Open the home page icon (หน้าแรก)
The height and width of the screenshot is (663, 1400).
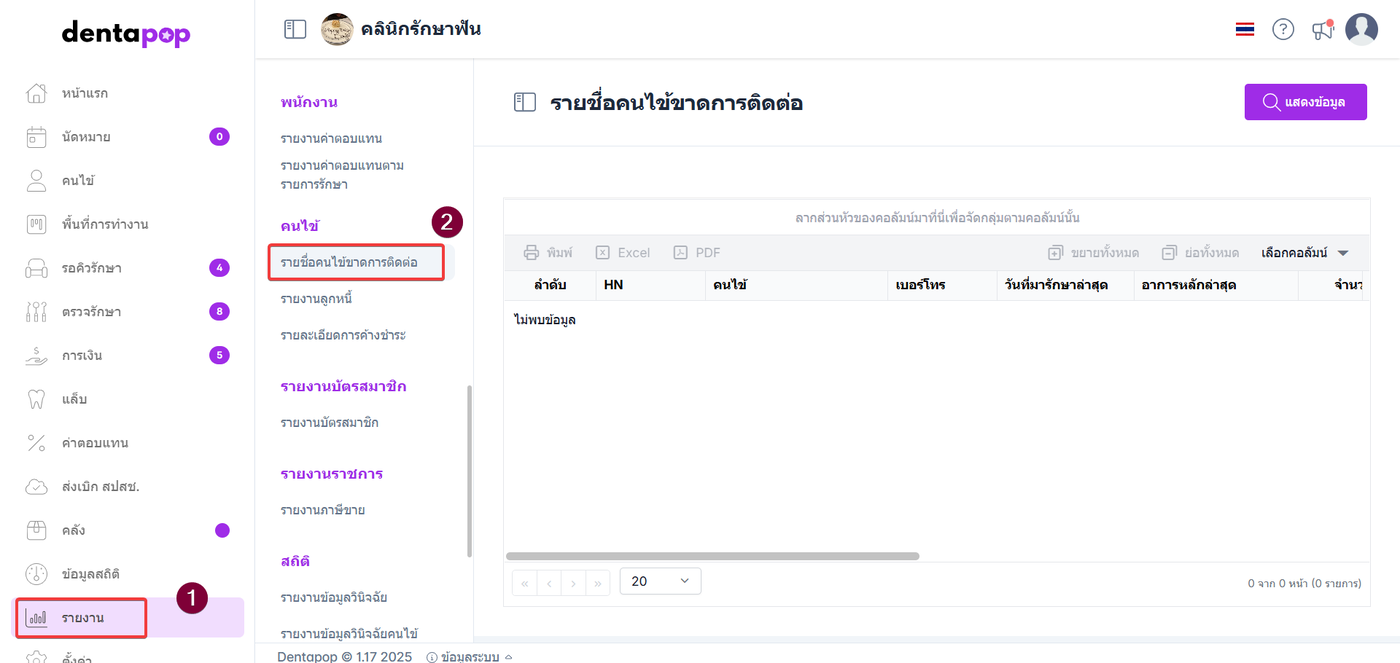click(x=36, y=93)
